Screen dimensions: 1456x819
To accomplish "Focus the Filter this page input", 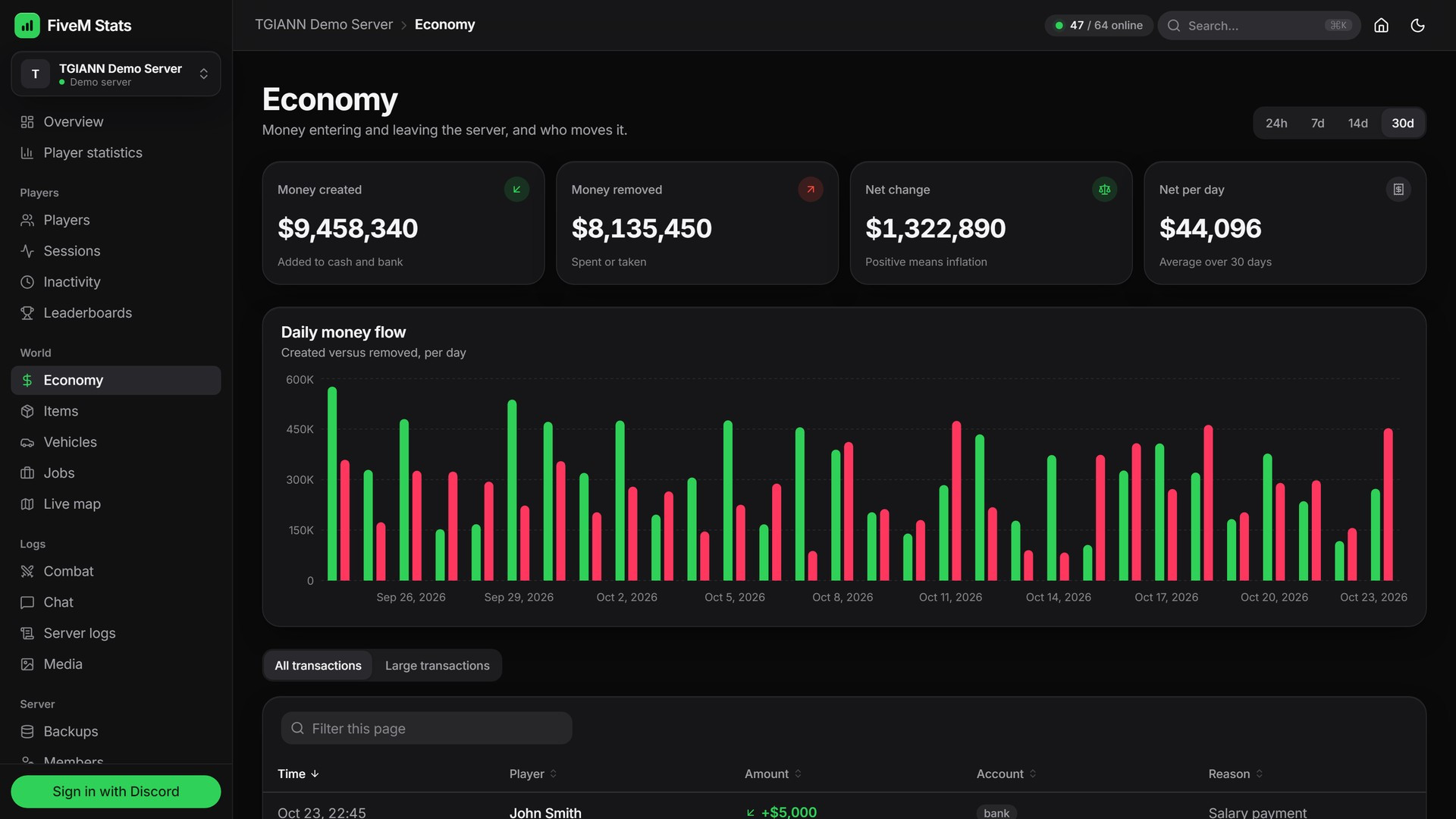I will click(x=426, y=728).
